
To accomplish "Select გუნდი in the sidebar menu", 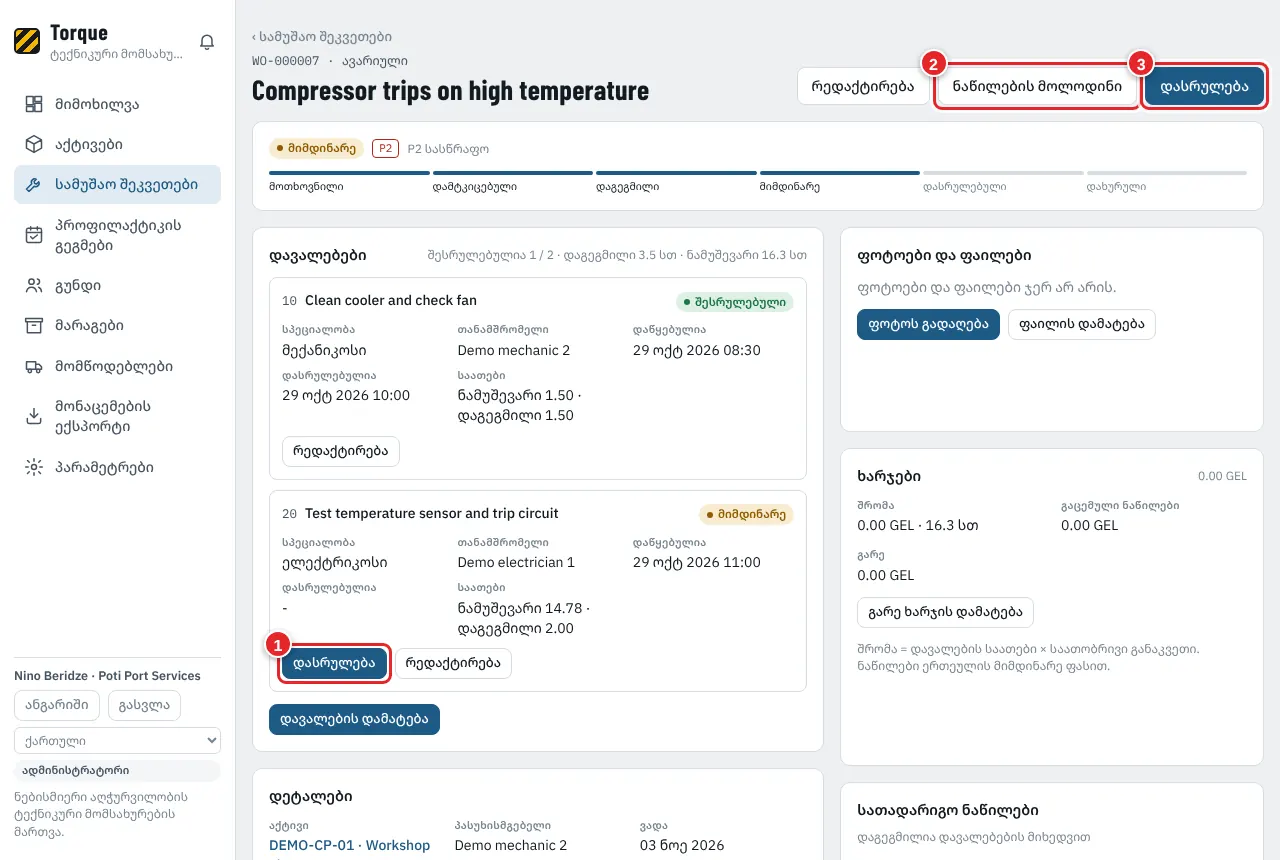I will (x=117, y=286).
